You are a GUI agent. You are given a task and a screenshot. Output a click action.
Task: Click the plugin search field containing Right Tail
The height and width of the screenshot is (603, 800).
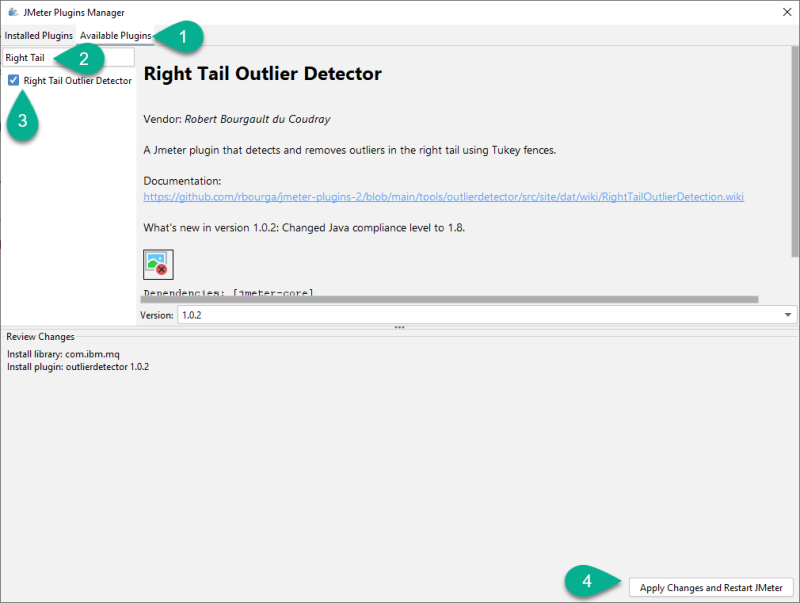[x=68, y=58]
